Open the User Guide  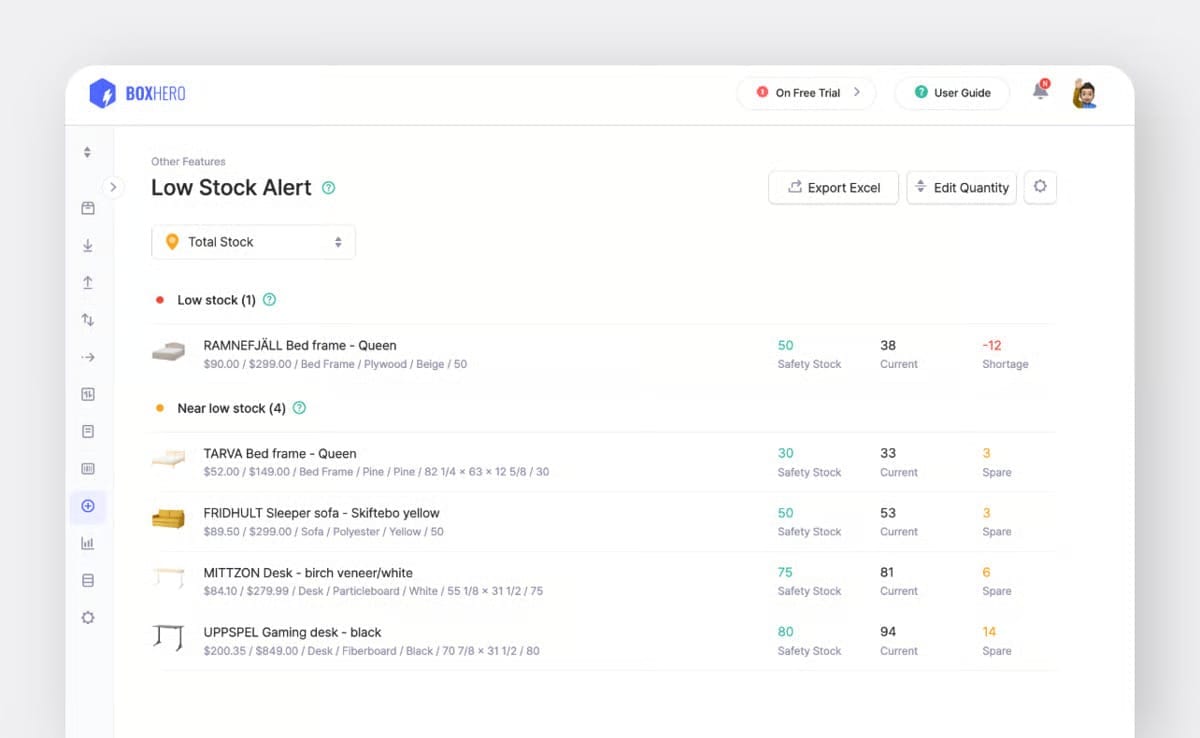coord(952,93)
